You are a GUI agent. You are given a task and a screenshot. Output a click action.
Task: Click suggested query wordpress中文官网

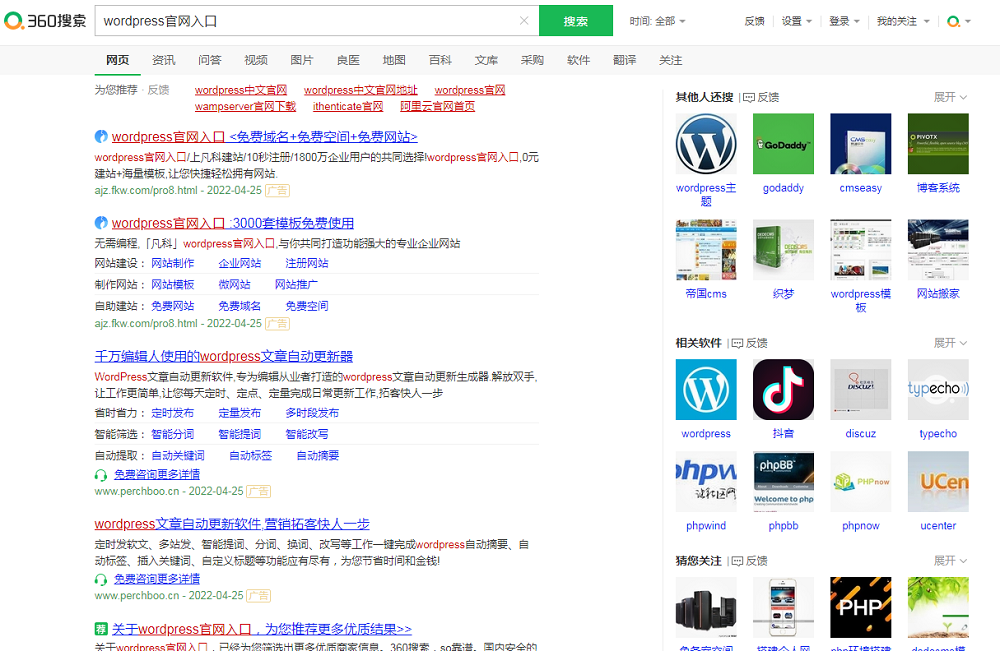coord(240,90)
